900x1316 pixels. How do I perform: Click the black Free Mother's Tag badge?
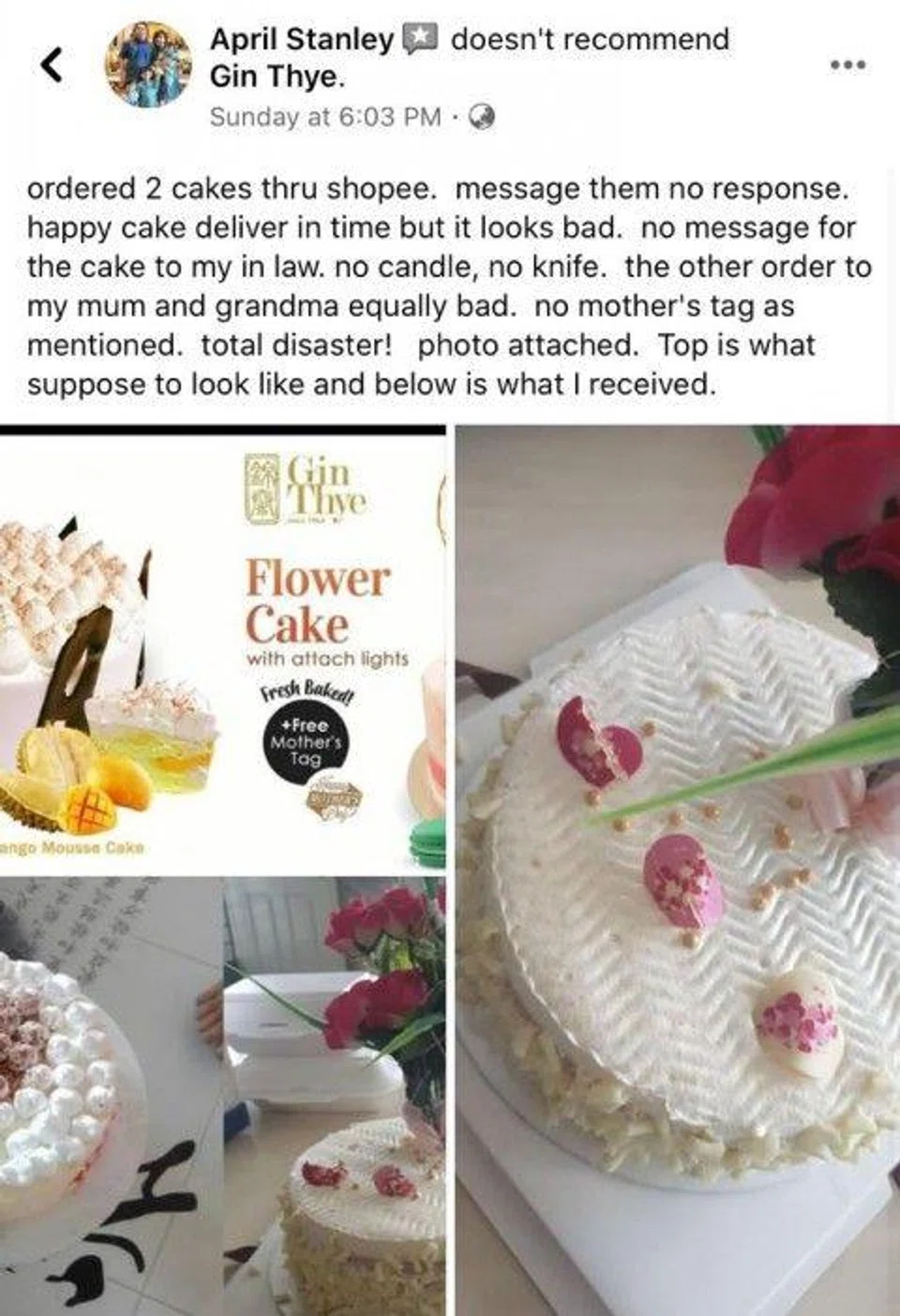click(x=305, y=745)
